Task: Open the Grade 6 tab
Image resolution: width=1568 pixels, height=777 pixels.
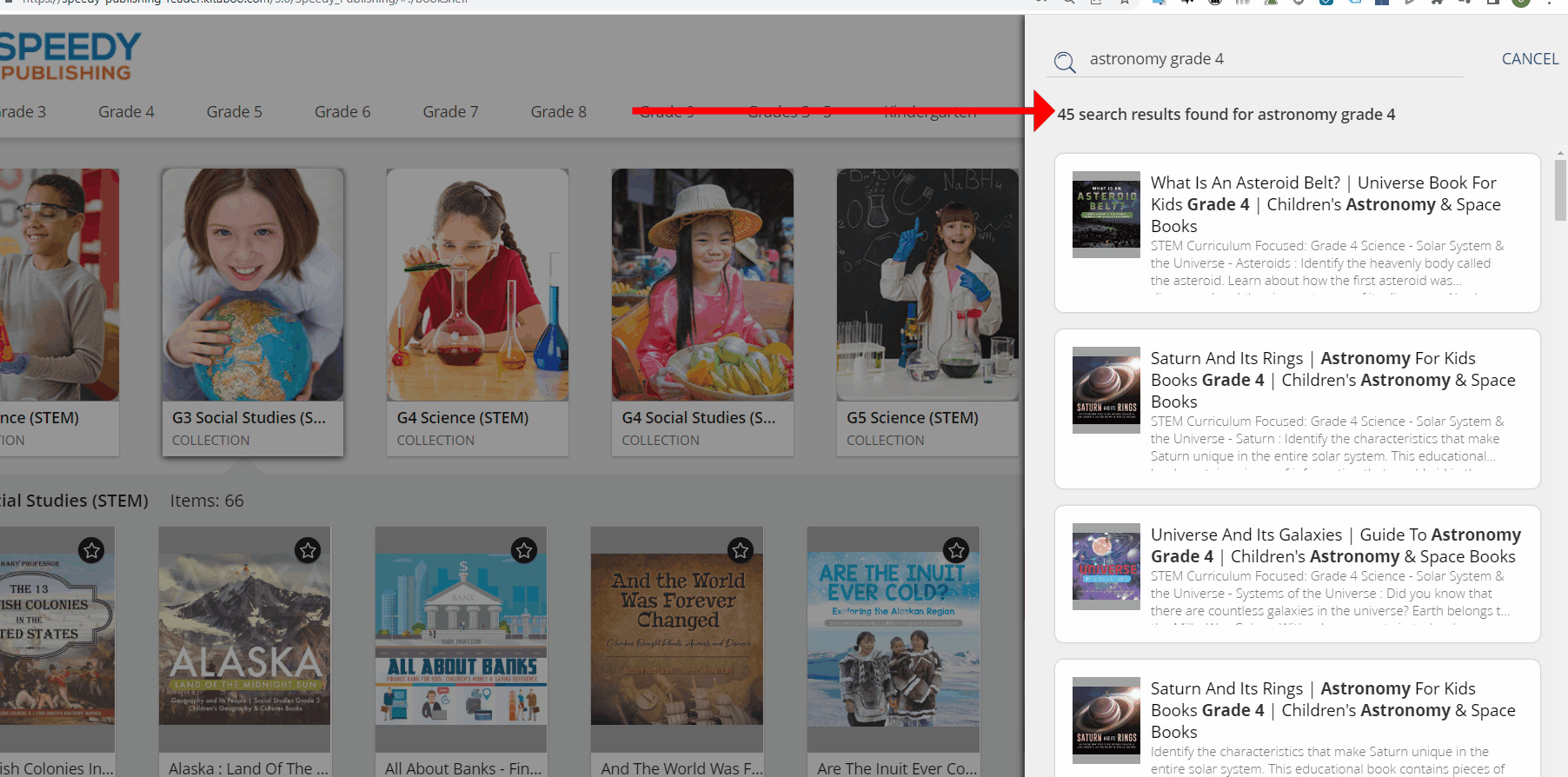Action: (x=342, y=111)
